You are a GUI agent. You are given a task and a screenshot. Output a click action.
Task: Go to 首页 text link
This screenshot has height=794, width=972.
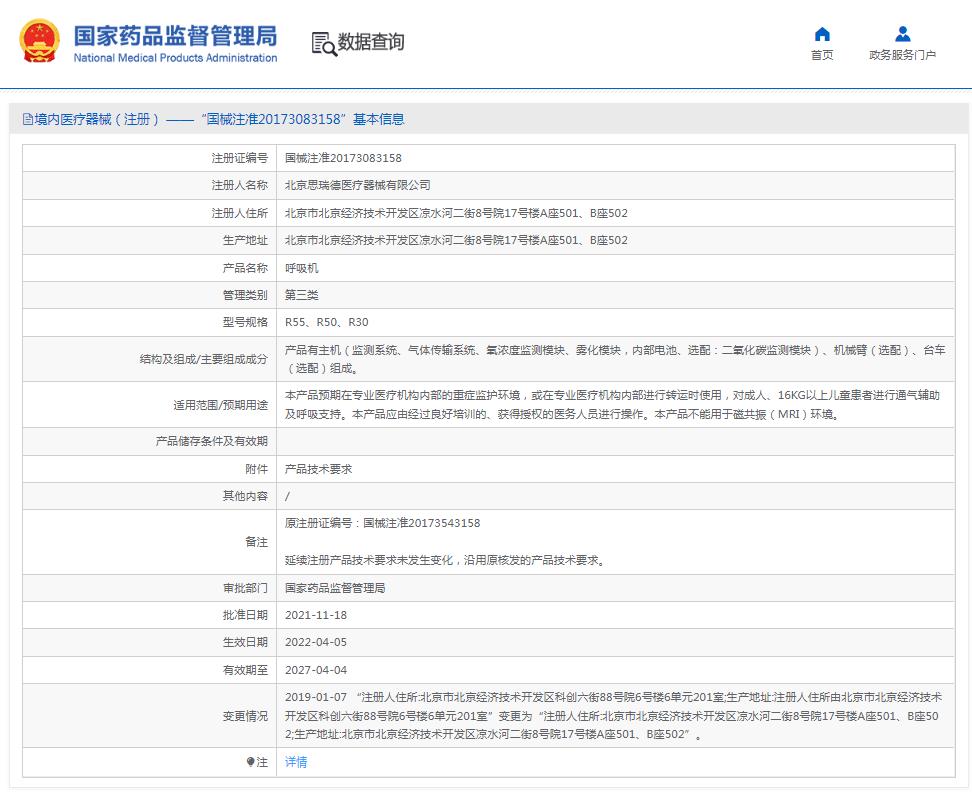click(x=822, y=56)
